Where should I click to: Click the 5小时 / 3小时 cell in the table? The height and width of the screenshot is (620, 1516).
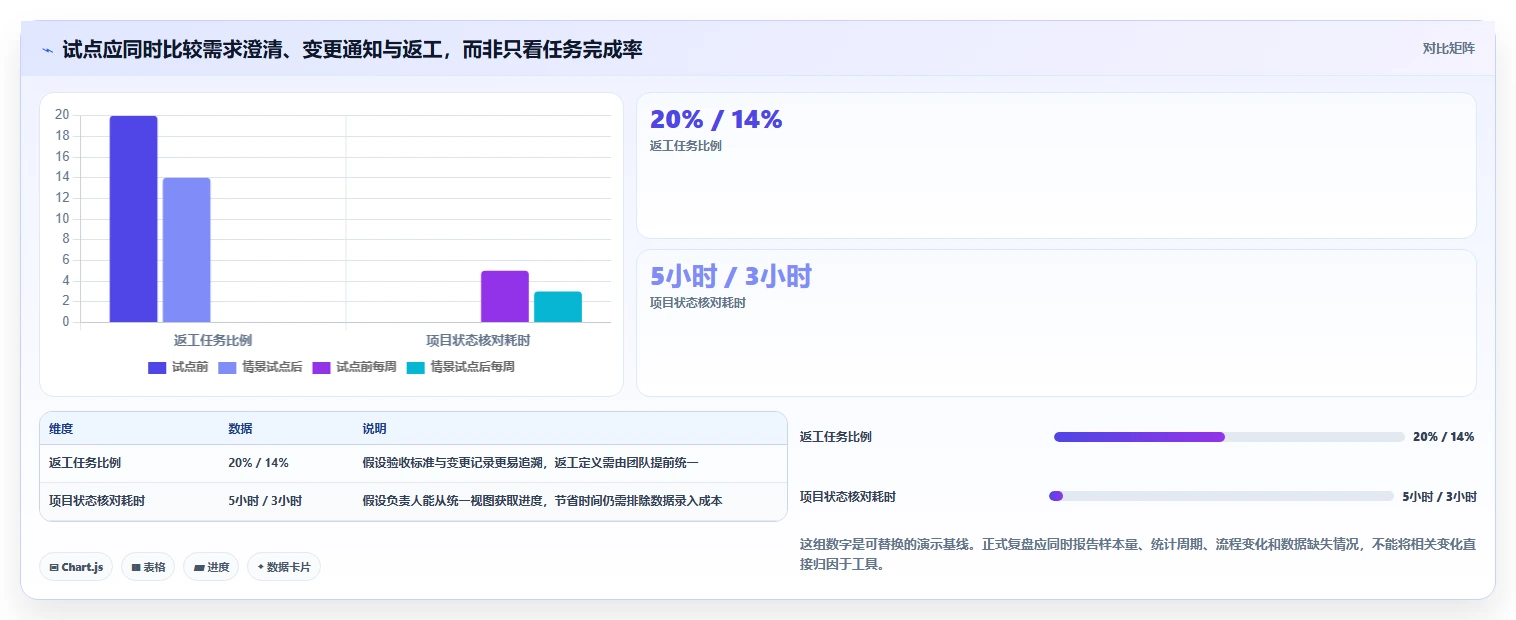265,501
